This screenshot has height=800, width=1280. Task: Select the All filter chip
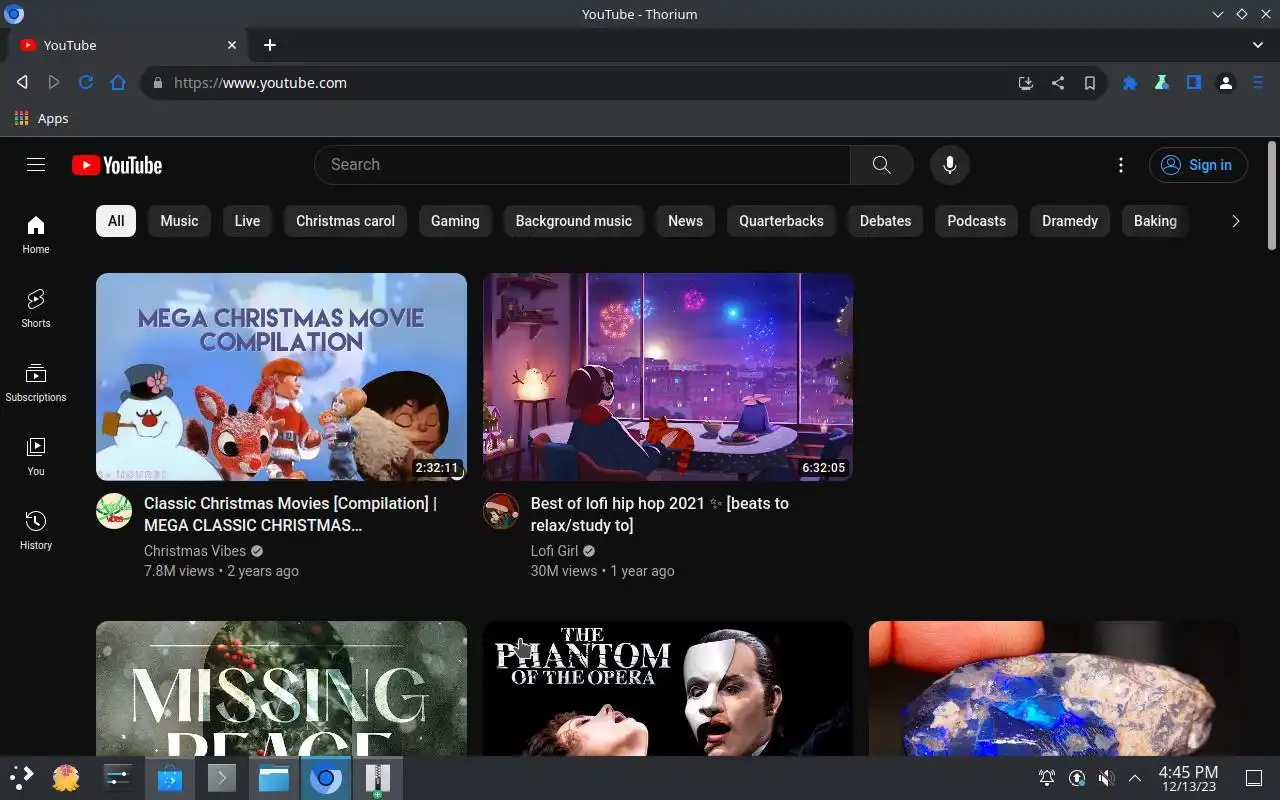coord(116,221)
